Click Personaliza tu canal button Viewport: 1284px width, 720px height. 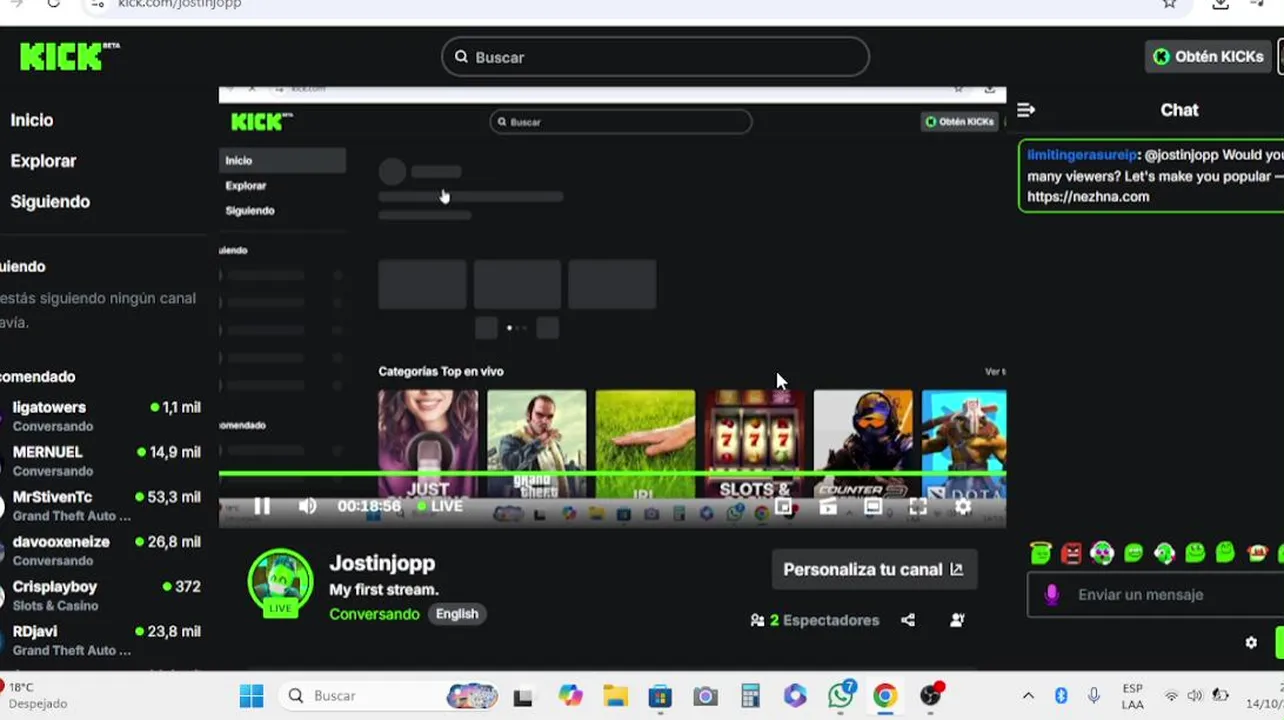874,569
